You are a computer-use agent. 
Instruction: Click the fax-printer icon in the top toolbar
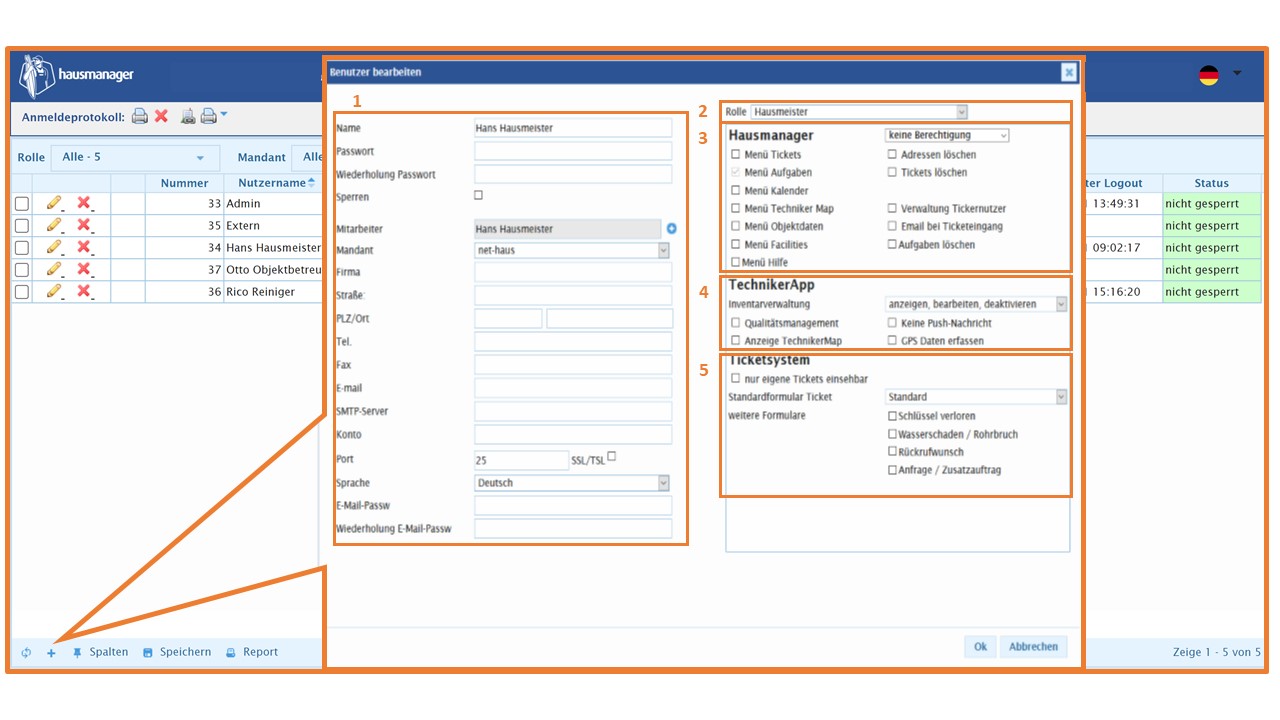(x=188, y=116)
